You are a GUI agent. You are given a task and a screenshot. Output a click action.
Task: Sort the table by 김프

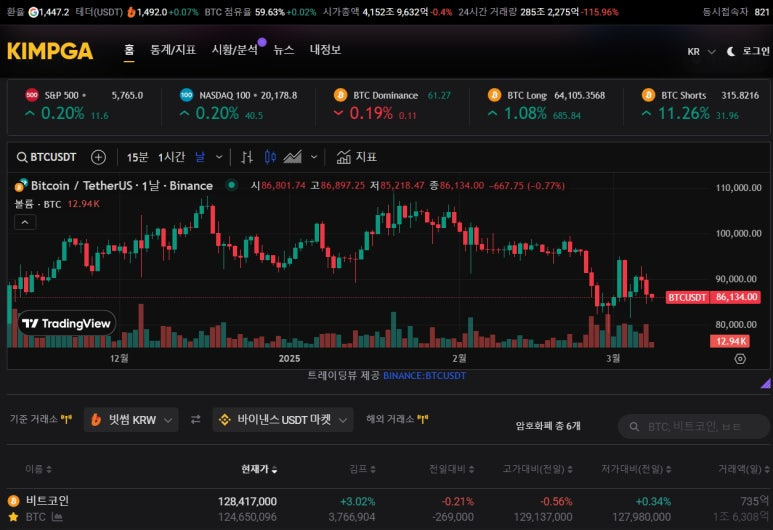362,469
